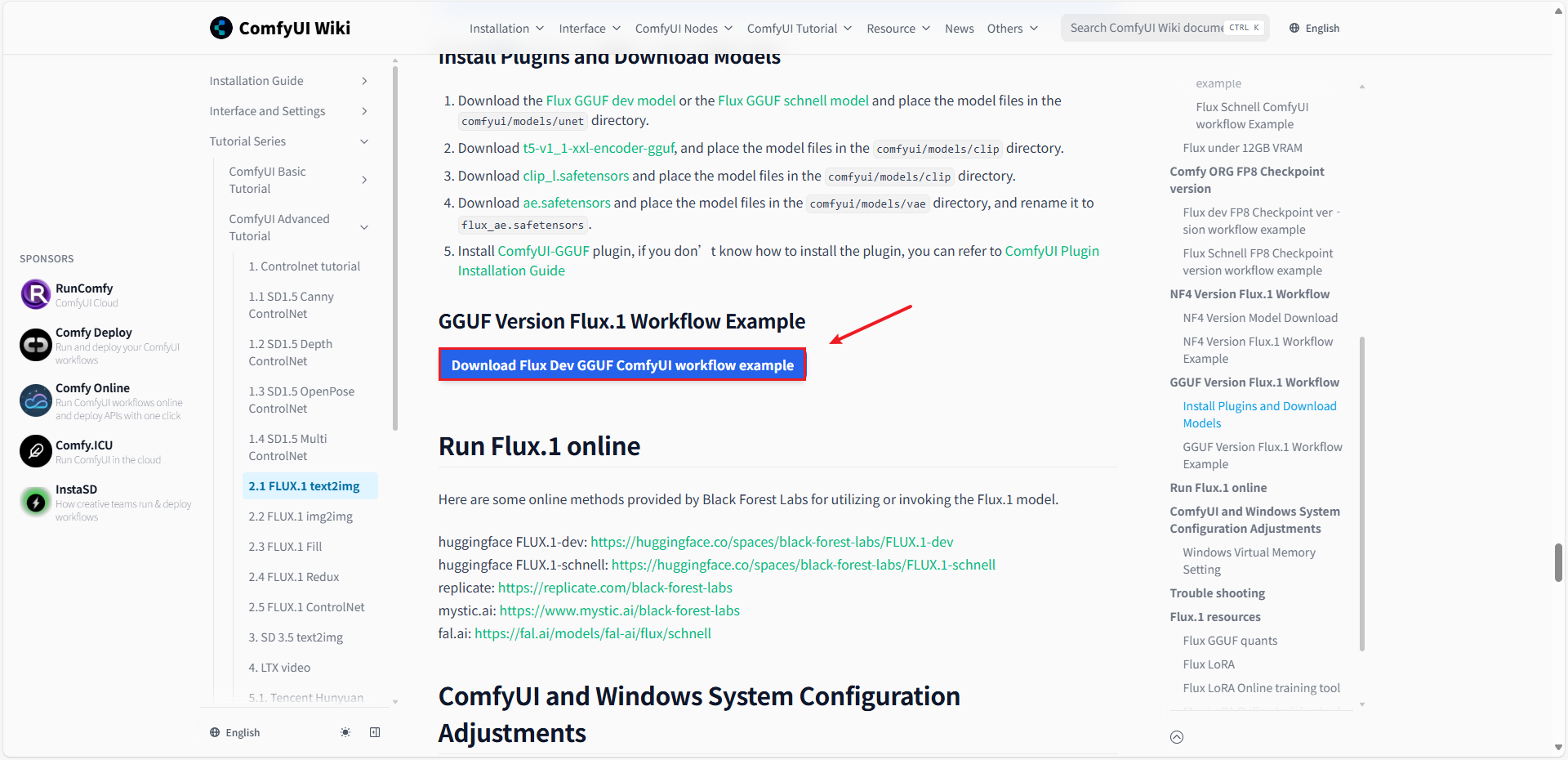
Task: Click the Comfy Deploy sponsor icon
Action: click(36, 345)
